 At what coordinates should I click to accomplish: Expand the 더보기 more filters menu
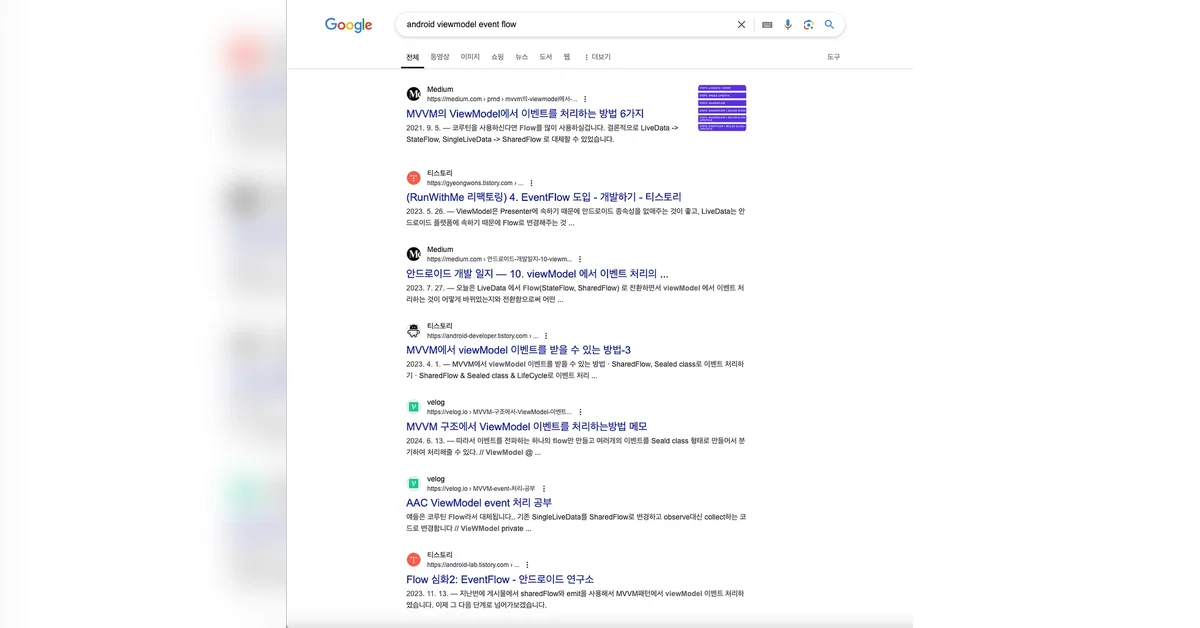pos(597,57)
